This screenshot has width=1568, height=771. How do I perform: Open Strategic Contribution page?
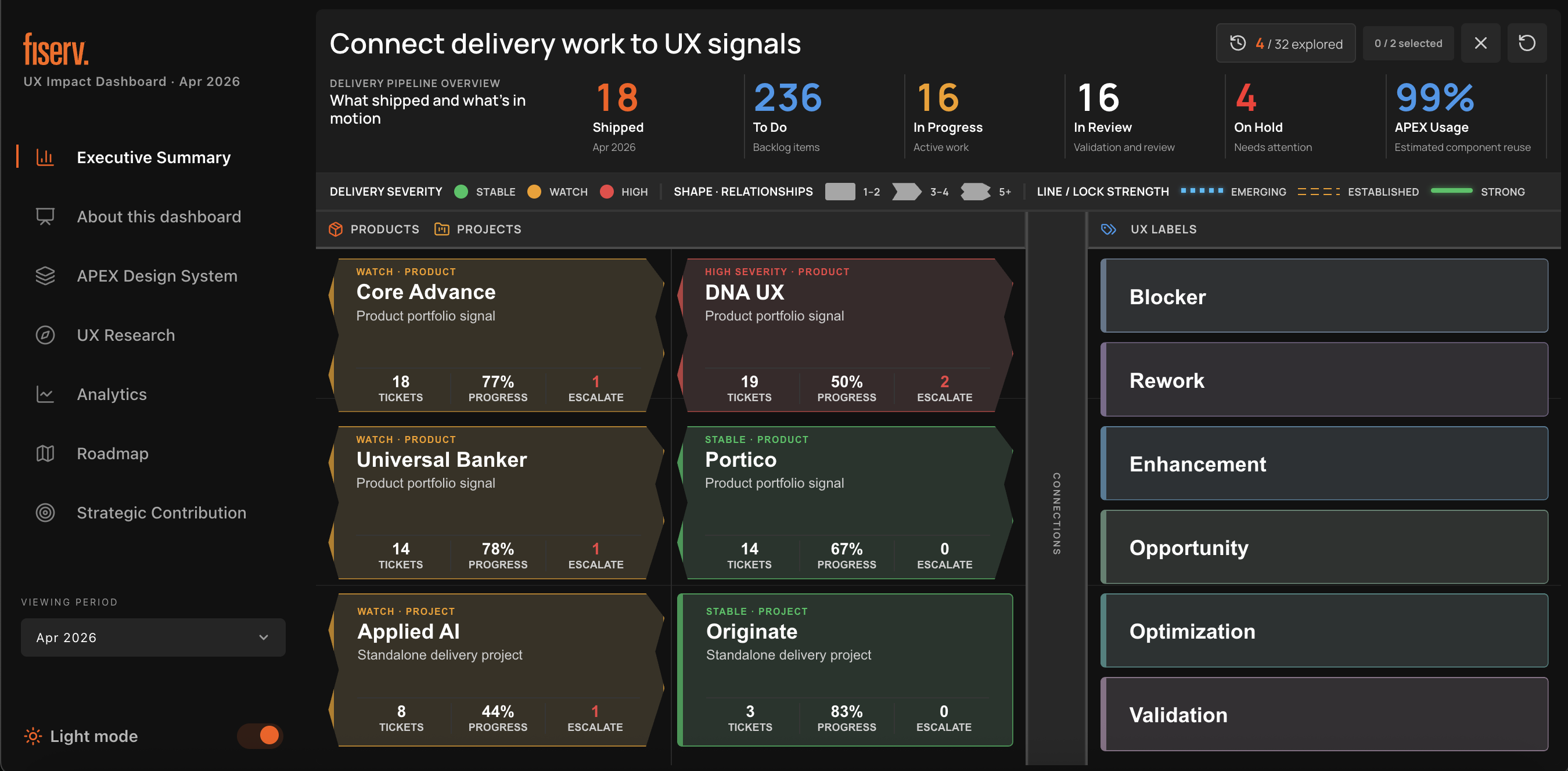click(161, 513)
